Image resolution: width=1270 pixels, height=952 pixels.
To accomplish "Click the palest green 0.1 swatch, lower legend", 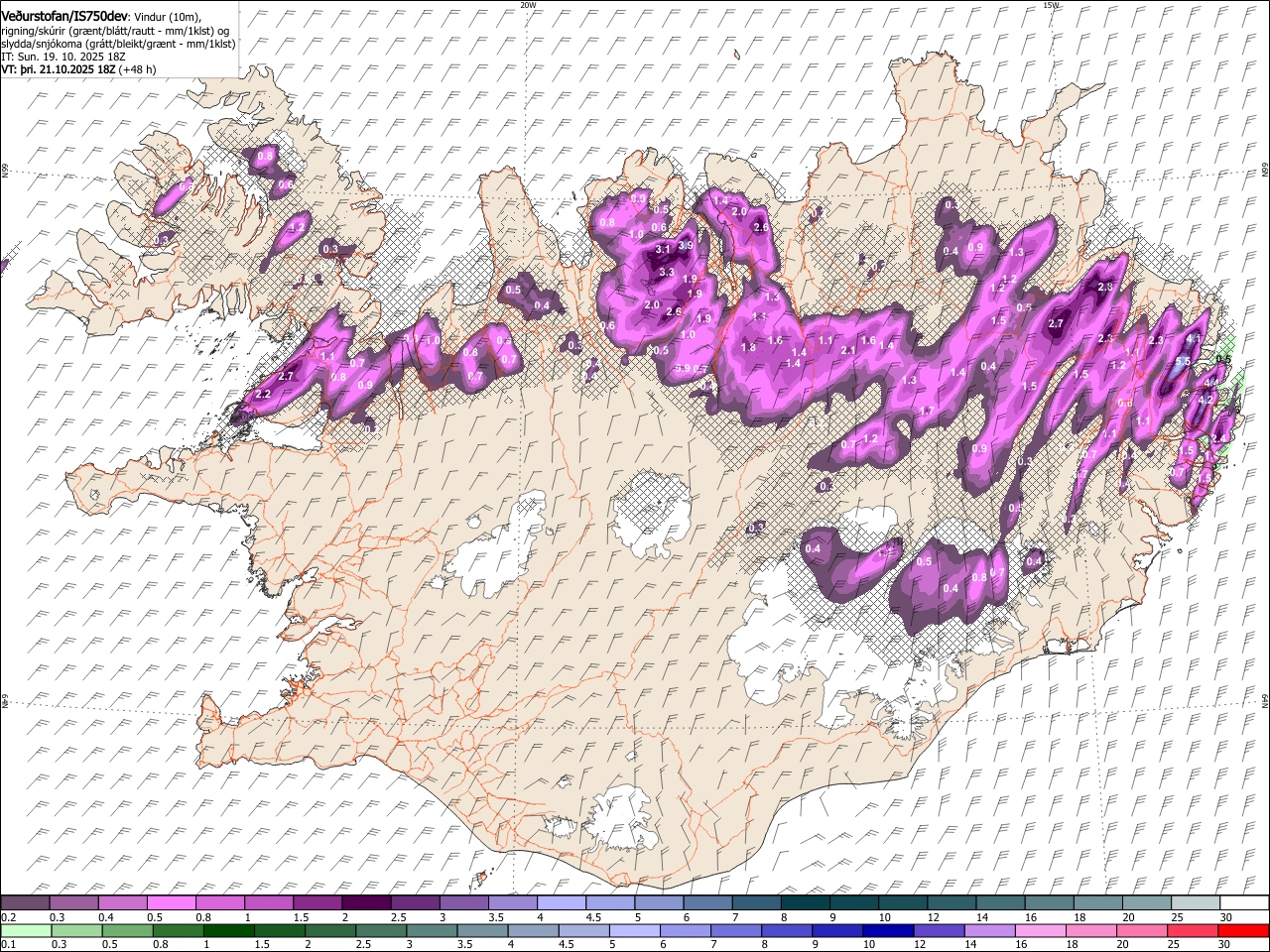I will 26,930.
